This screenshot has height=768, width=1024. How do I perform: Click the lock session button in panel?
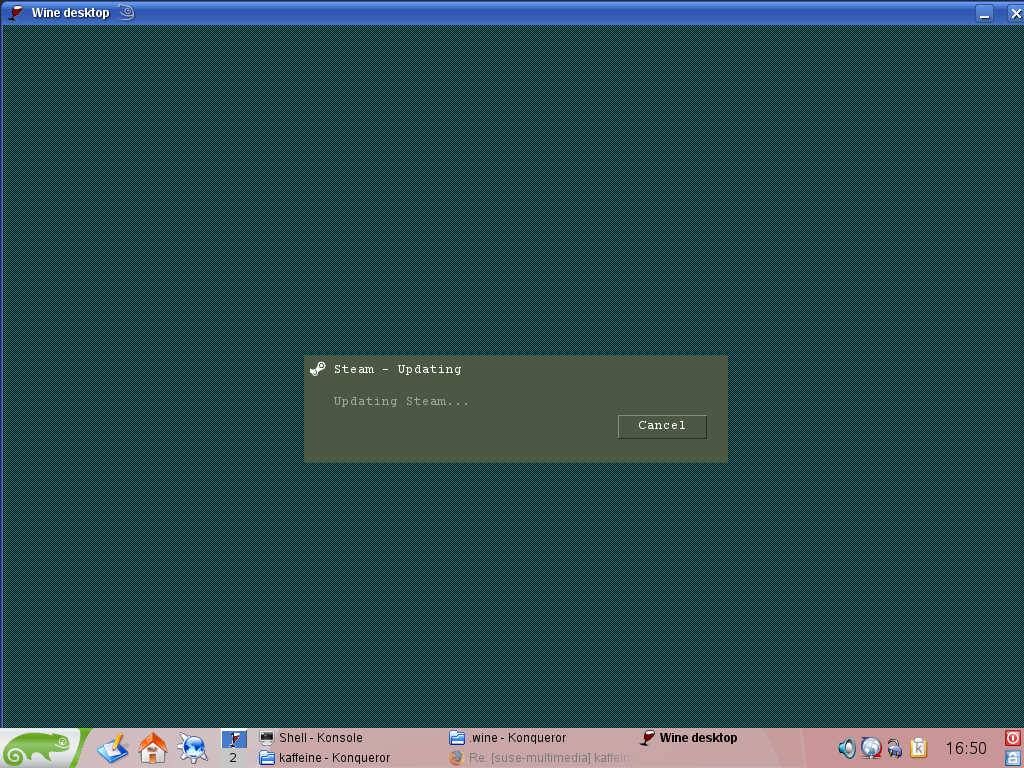pyautogui.click(x=1013, y=758)
